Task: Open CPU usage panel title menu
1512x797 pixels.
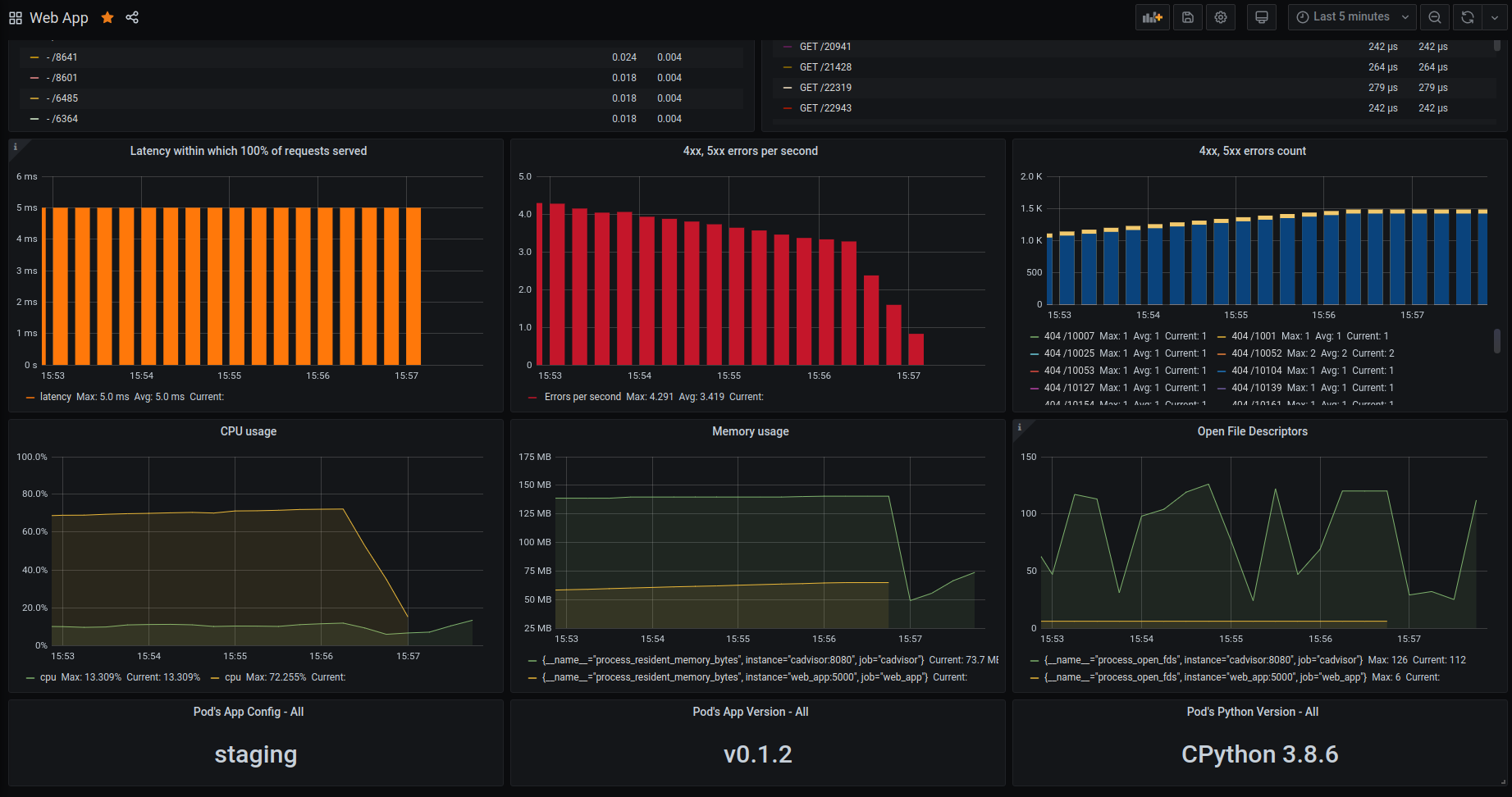Action: (x=249, y=431)
